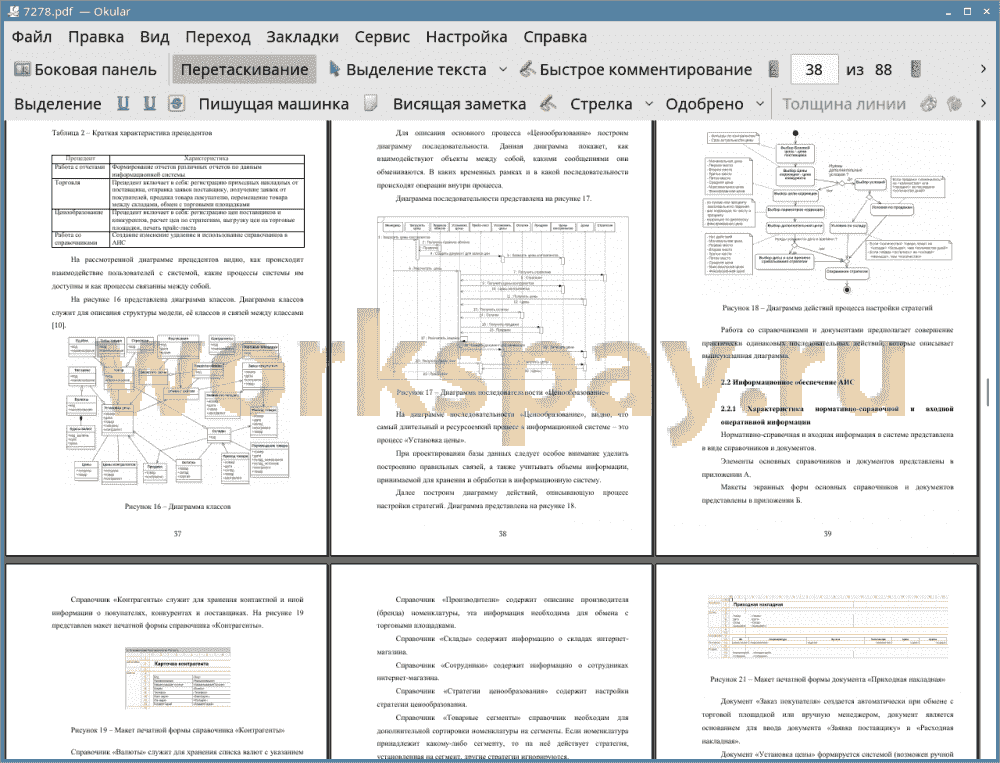Click the class diagram figure on page 37
Image resolution: width=1000 pixels, height=763 pixels.
click(x=178, y=409)
